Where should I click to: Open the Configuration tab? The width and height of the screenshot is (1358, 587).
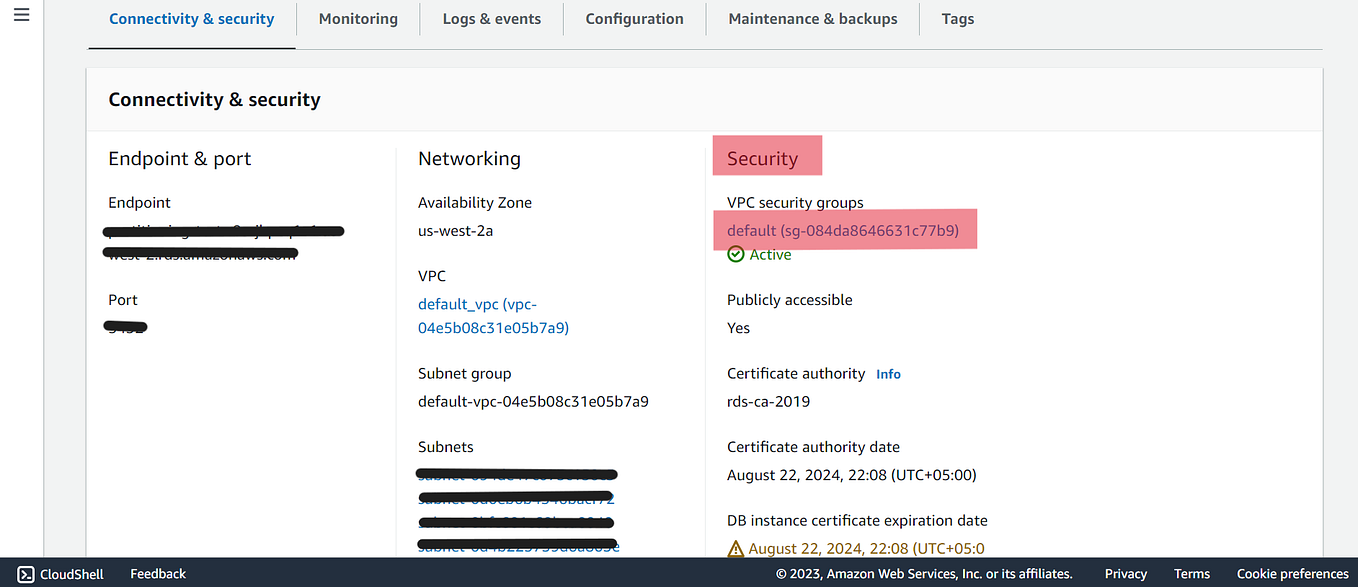click(x=634, y=18)
